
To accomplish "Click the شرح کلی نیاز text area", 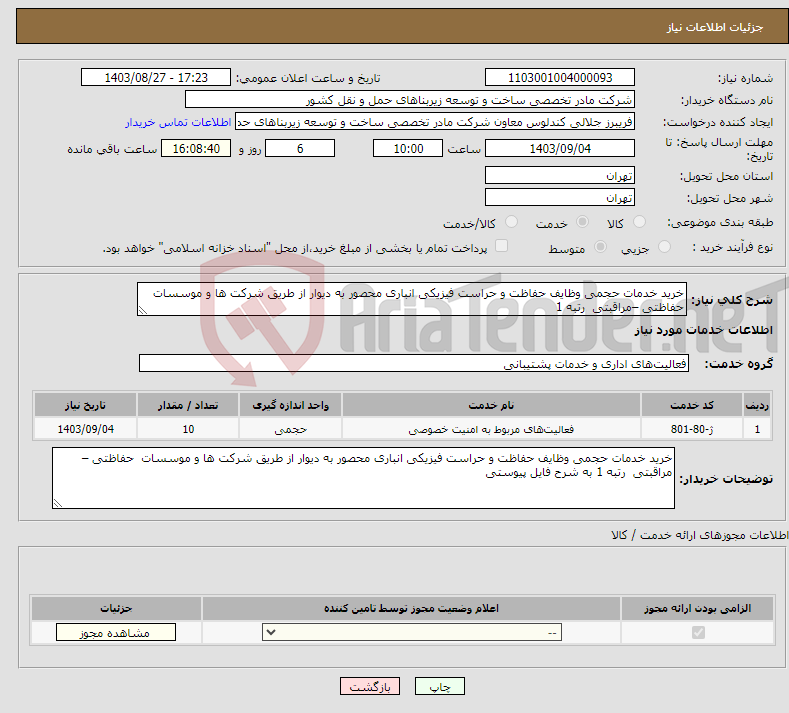I will 412,299.
